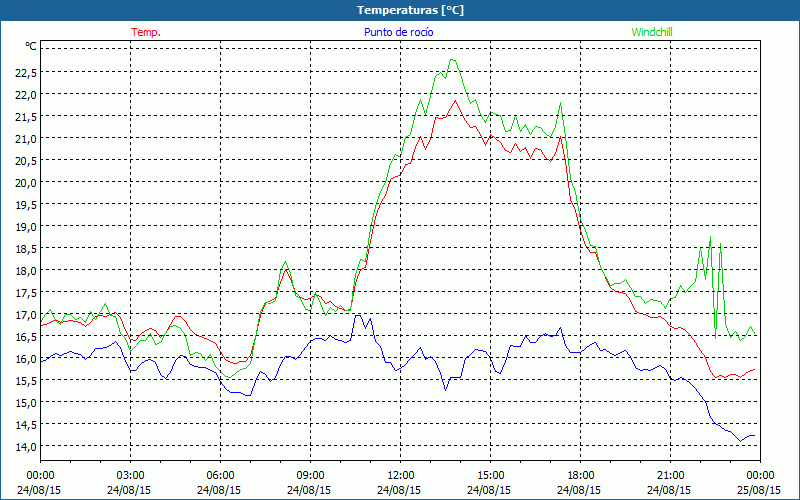Click the 15:00 time axis label
The height and width of the screenshot is (500, 800).
coord(490,476)
